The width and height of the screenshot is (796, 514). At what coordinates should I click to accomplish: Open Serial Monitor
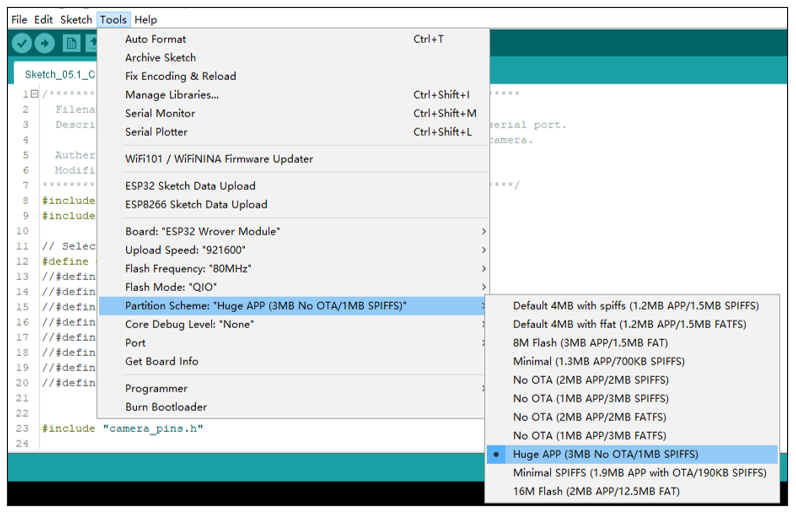pos(293,113)
